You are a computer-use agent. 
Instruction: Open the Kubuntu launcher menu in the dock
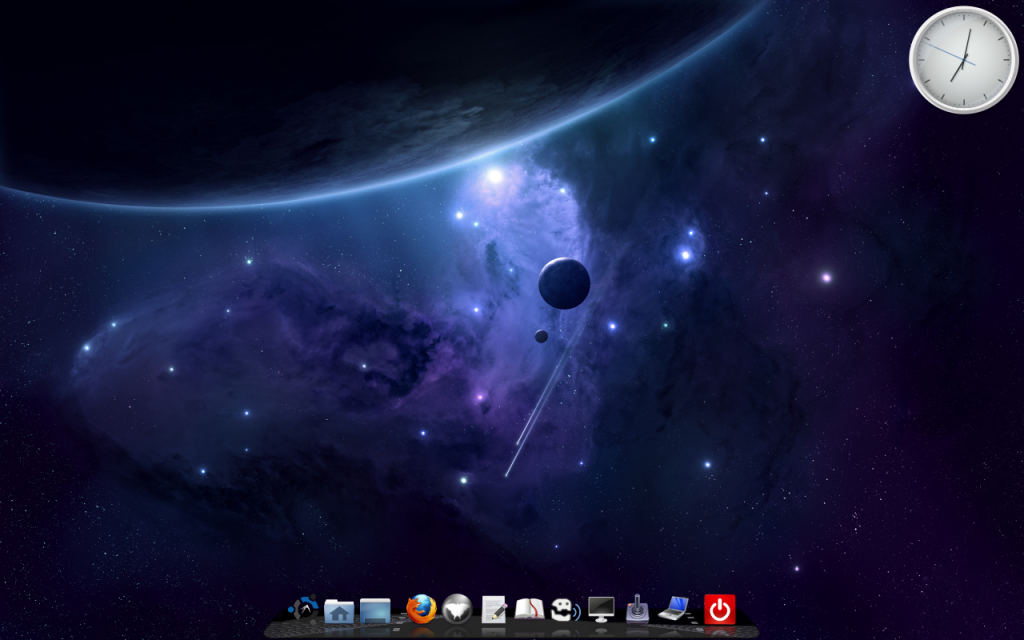point(303,608)
